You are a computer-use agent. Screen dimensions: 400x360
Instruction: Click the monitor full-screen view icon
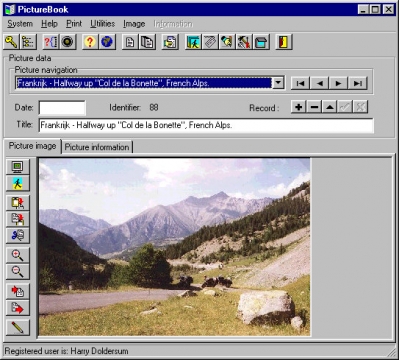pyautogui.click(x=18, y=167)
